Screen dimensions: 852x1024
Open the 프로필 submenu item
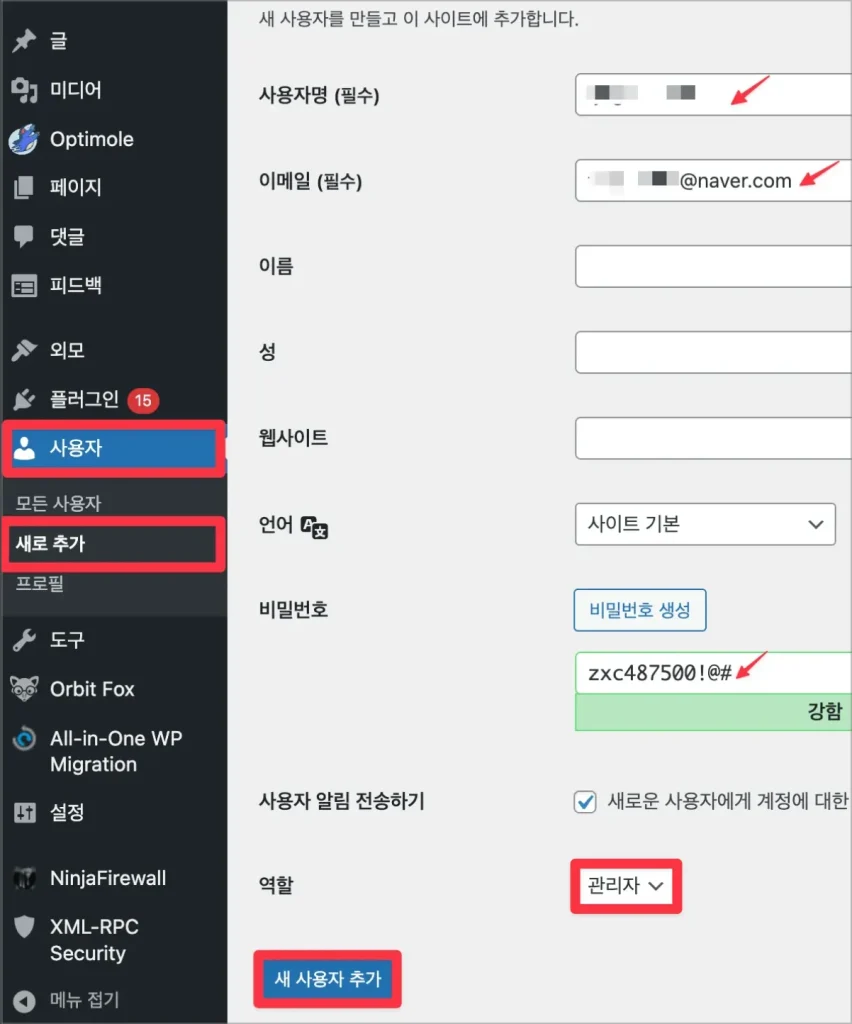click(40, 583)
